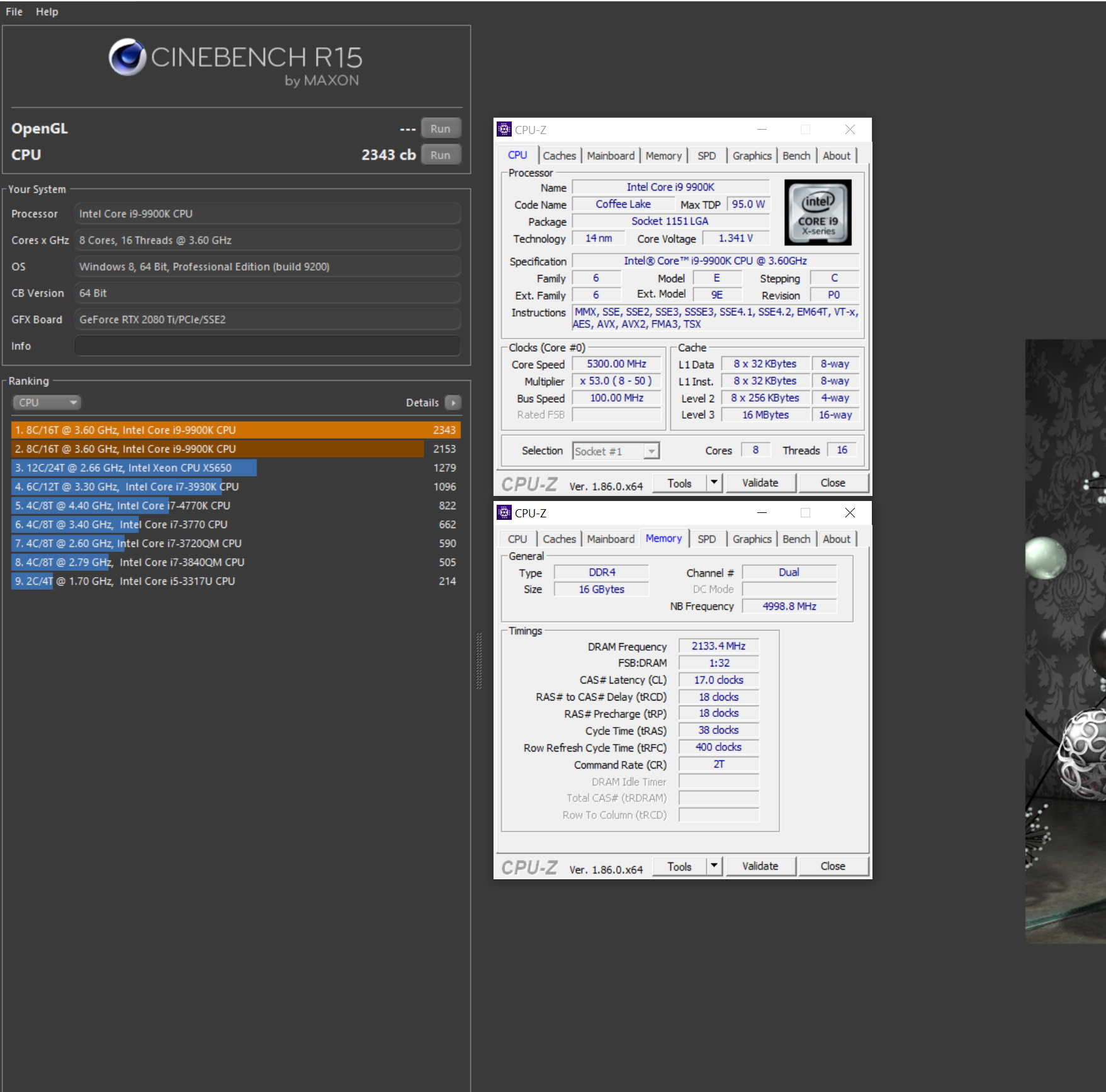Open SPD tab in lower CPU-Z
Viewport: 1106px width, 1092px height.
pos(706,539)
